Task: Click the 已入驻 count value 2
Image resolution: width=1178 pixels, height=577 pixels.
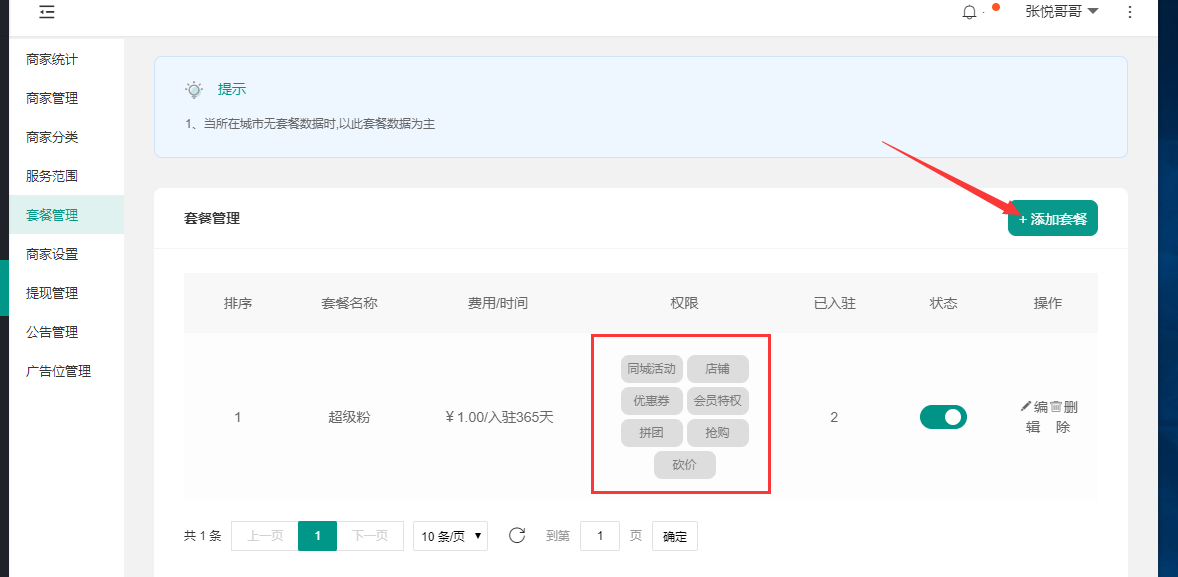Action: pos(834,418)
